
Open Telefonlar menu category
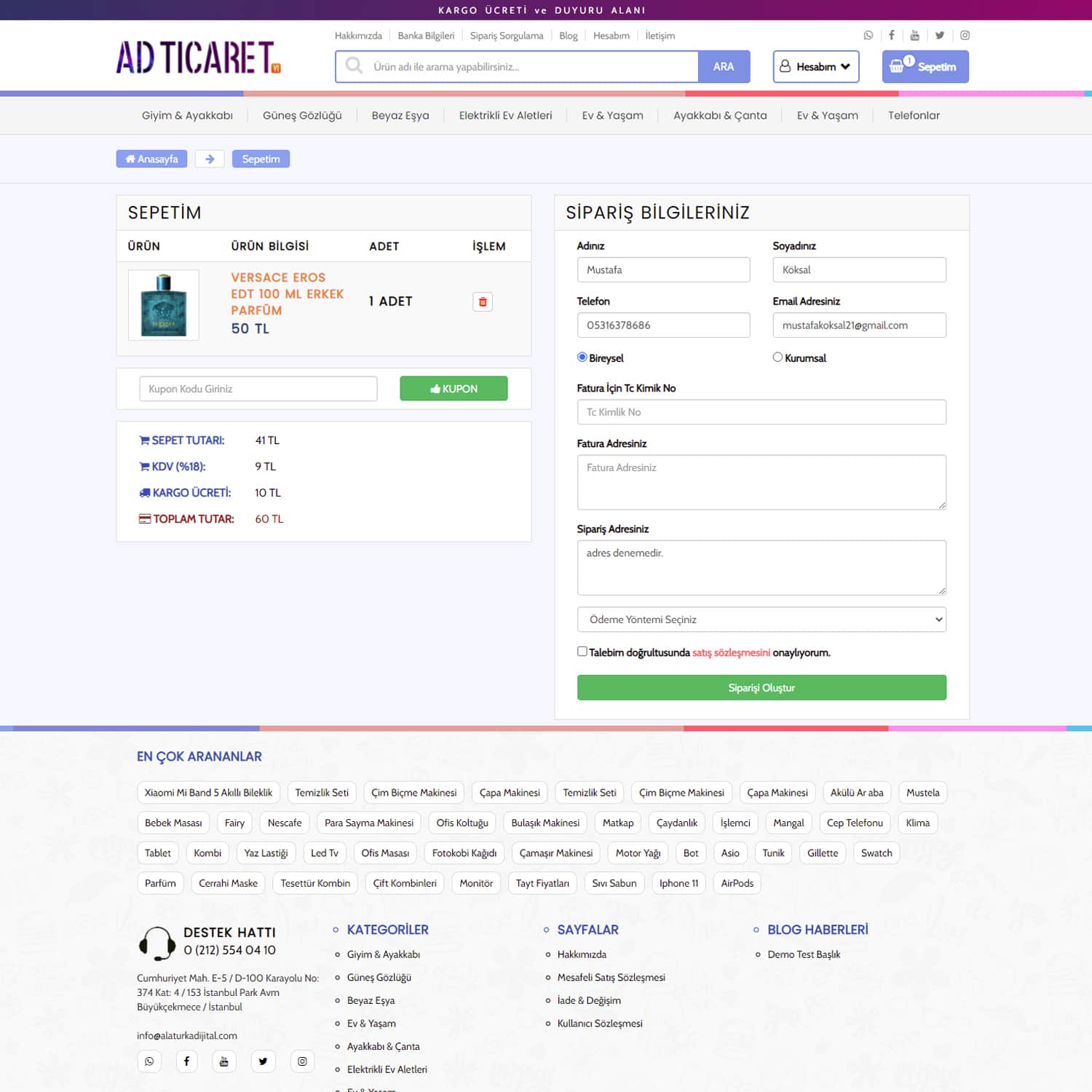tap(914, 115)
